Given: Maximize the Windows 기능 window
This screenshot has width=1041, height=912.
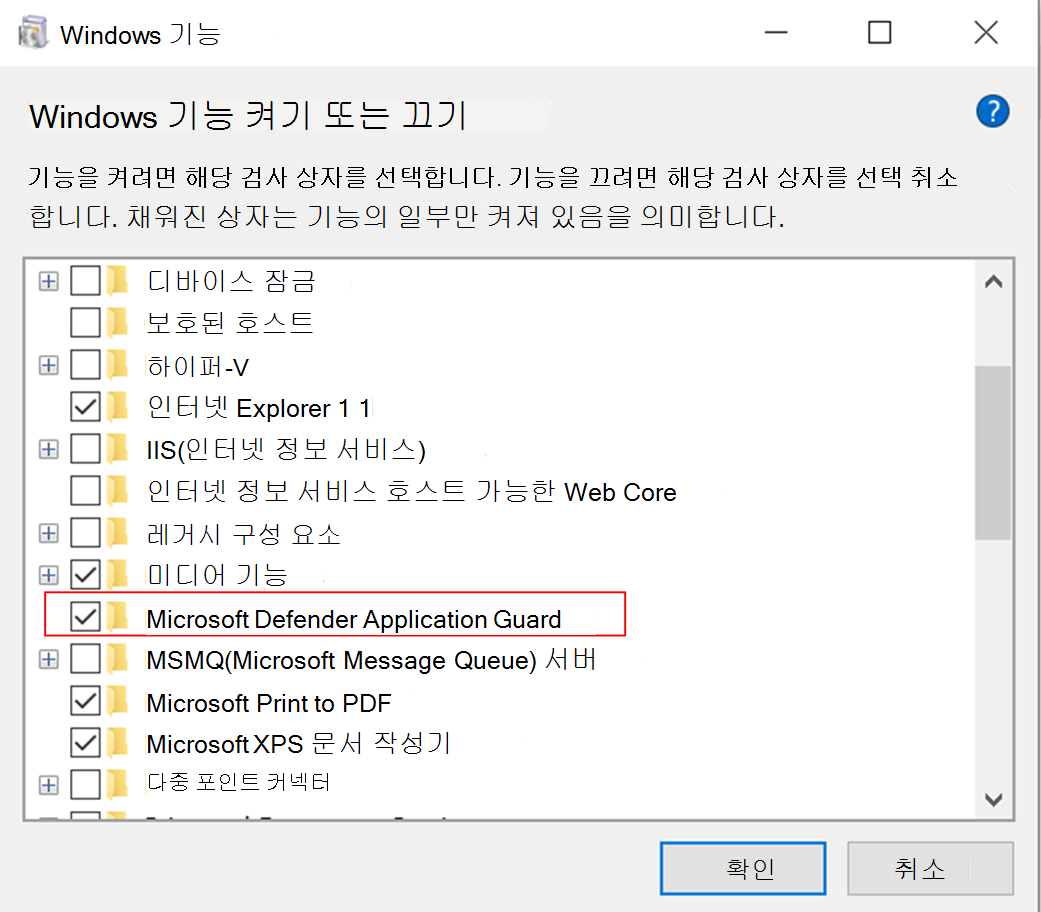Looking at the screenshot, I should (x=880, y=33).
